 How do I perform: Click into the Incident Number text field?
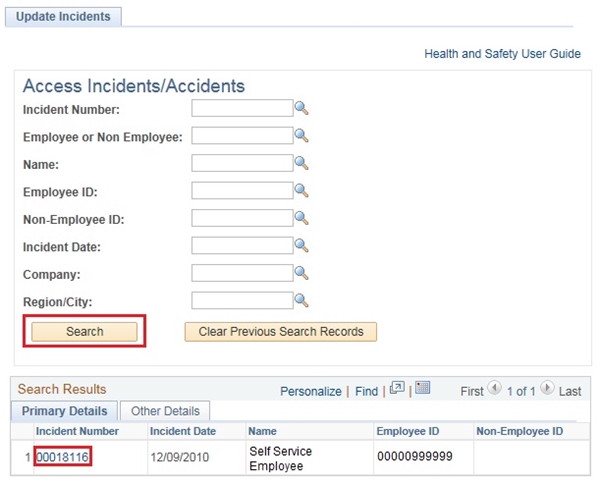point(241,108)
